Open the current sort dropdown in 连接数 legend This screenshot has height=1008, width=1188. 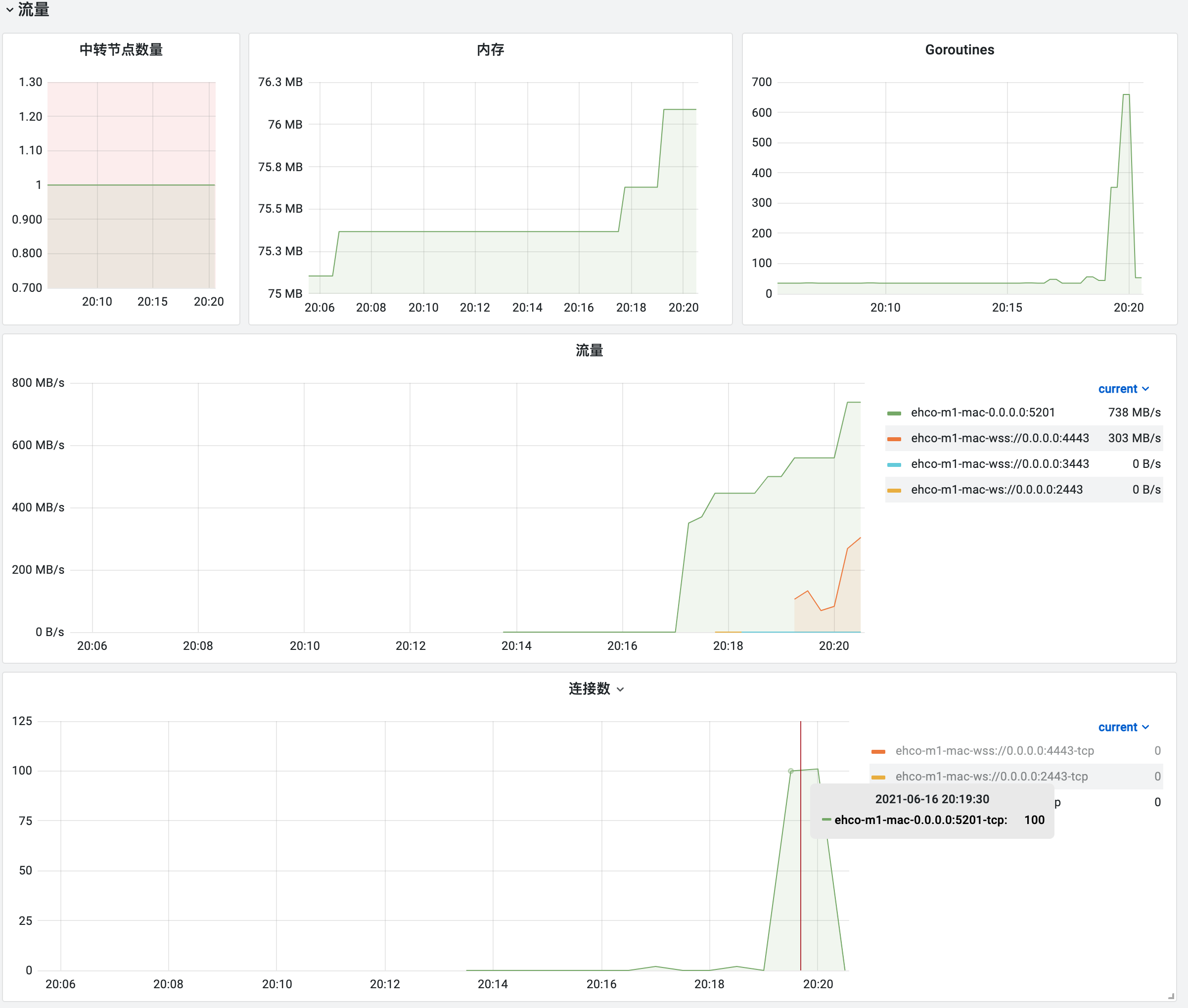[1123, 728]
